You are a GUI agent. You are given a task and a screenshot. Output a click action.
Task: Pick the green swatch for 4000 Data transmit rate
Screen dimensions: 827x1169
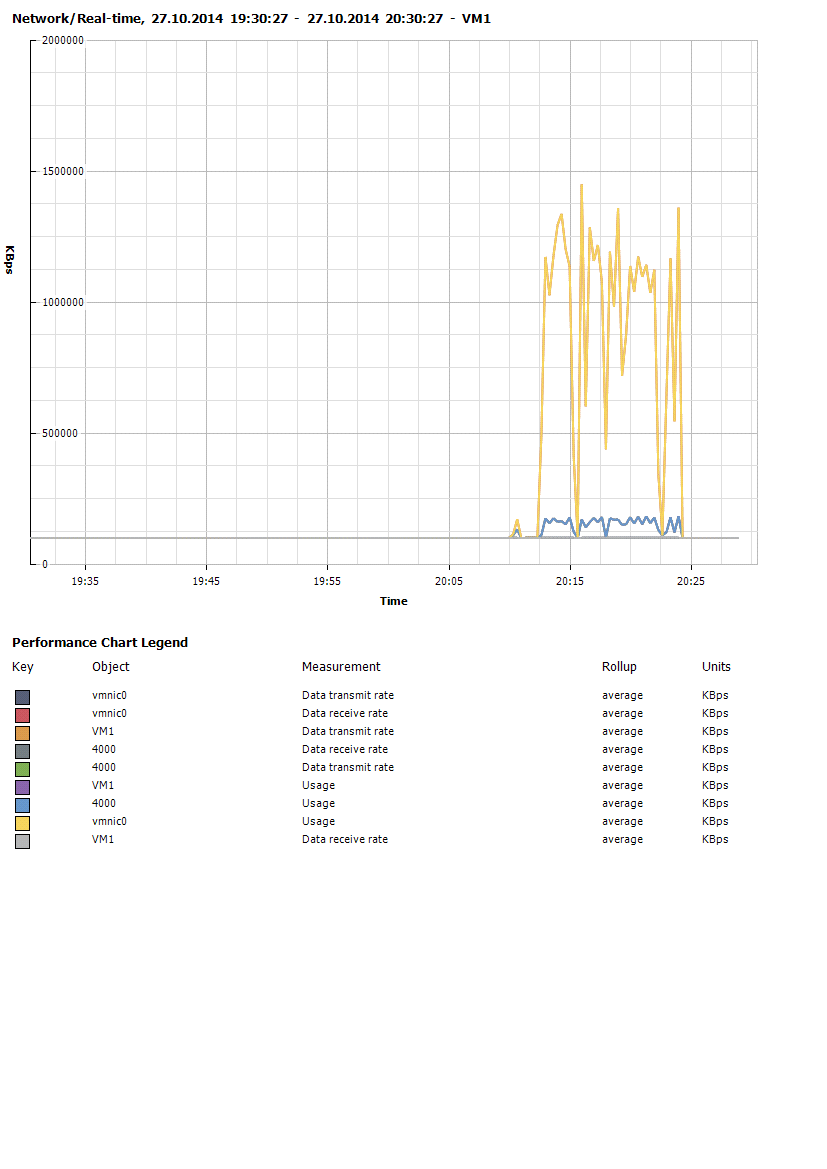[22, 769]
